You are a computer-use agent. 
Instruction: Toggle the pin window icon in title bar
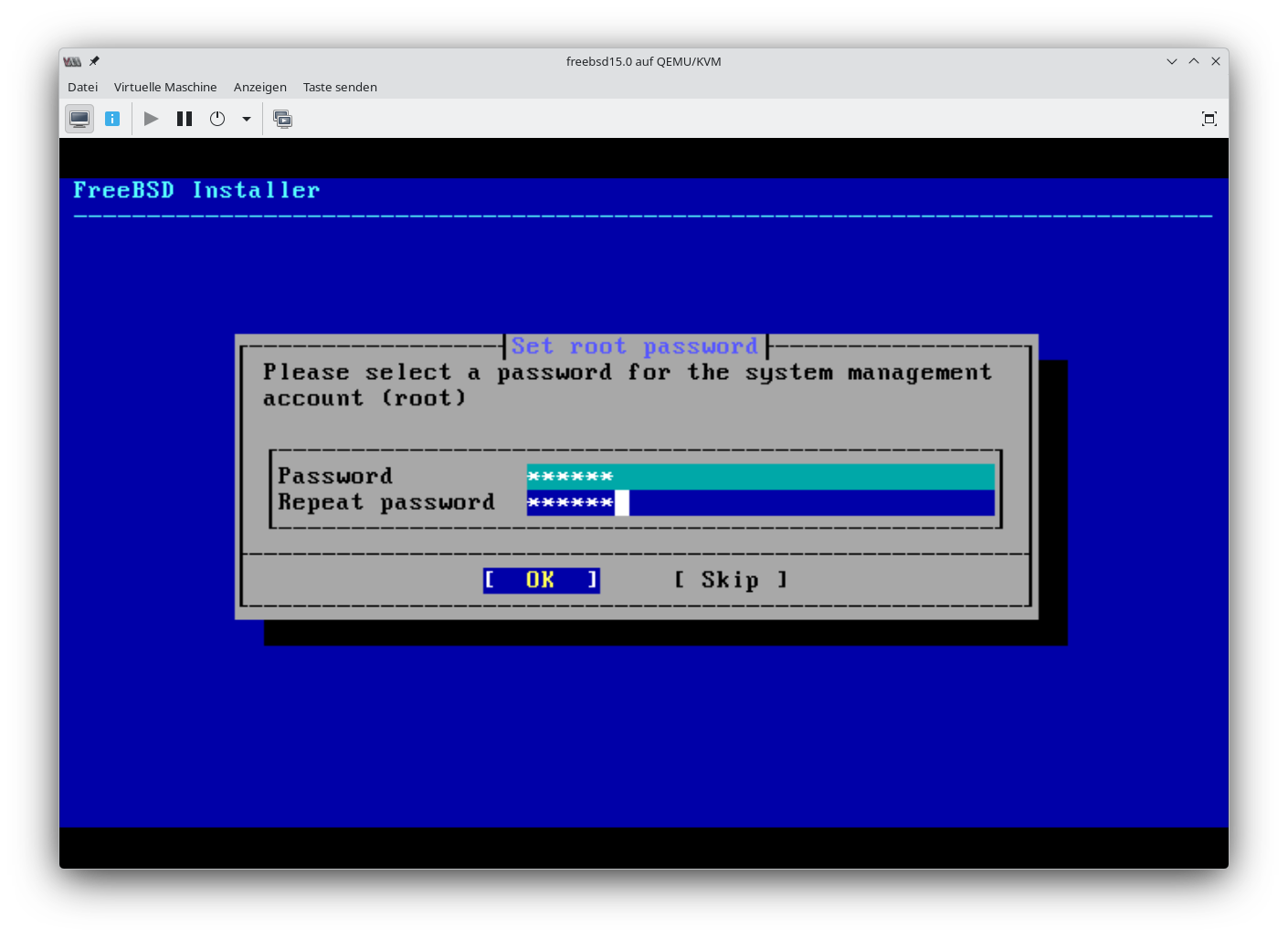(94, 61)
